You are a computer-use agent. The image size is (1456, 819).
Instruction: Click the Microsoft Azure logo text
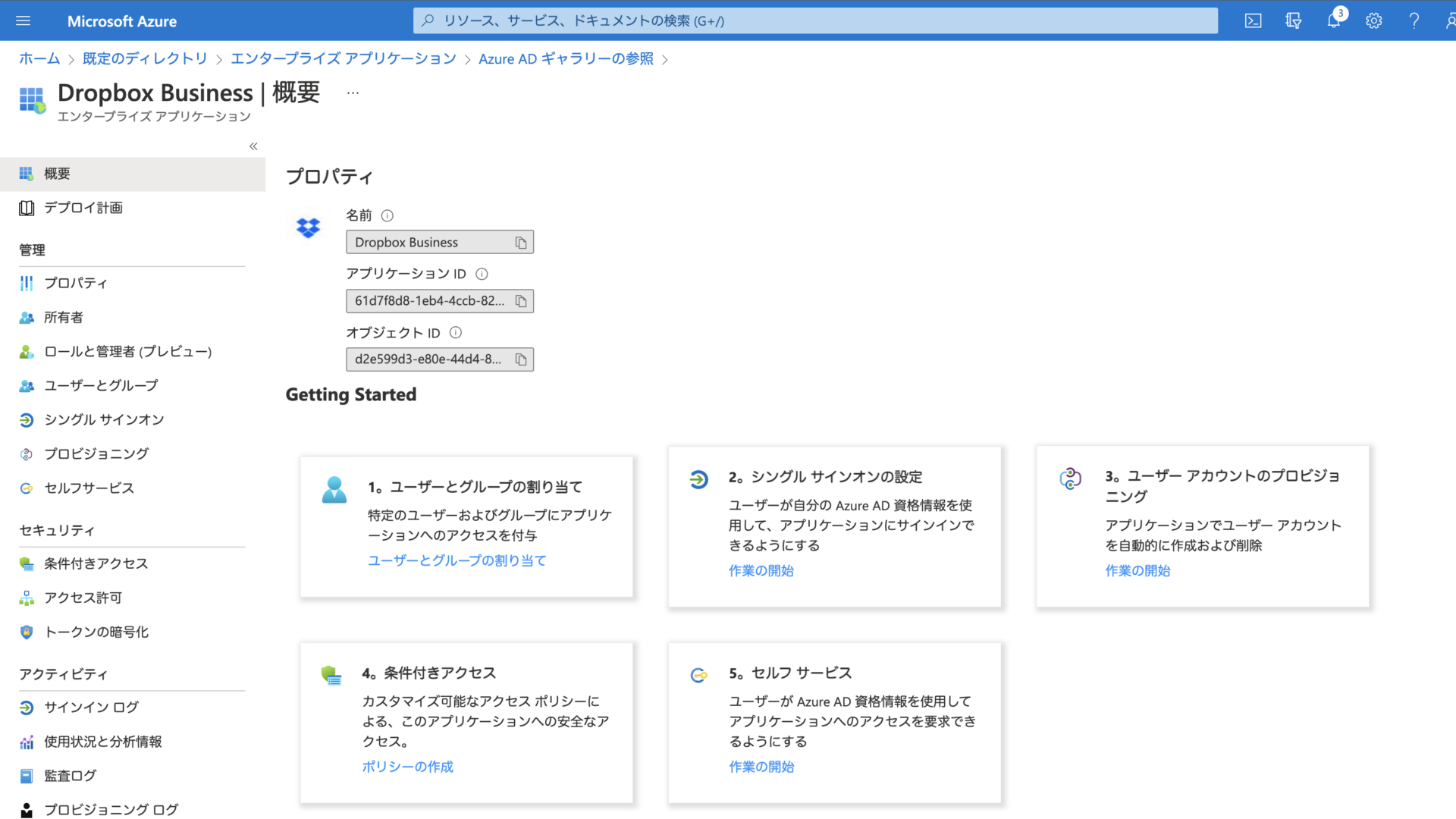pyautogui.click(x=122, y=21)
